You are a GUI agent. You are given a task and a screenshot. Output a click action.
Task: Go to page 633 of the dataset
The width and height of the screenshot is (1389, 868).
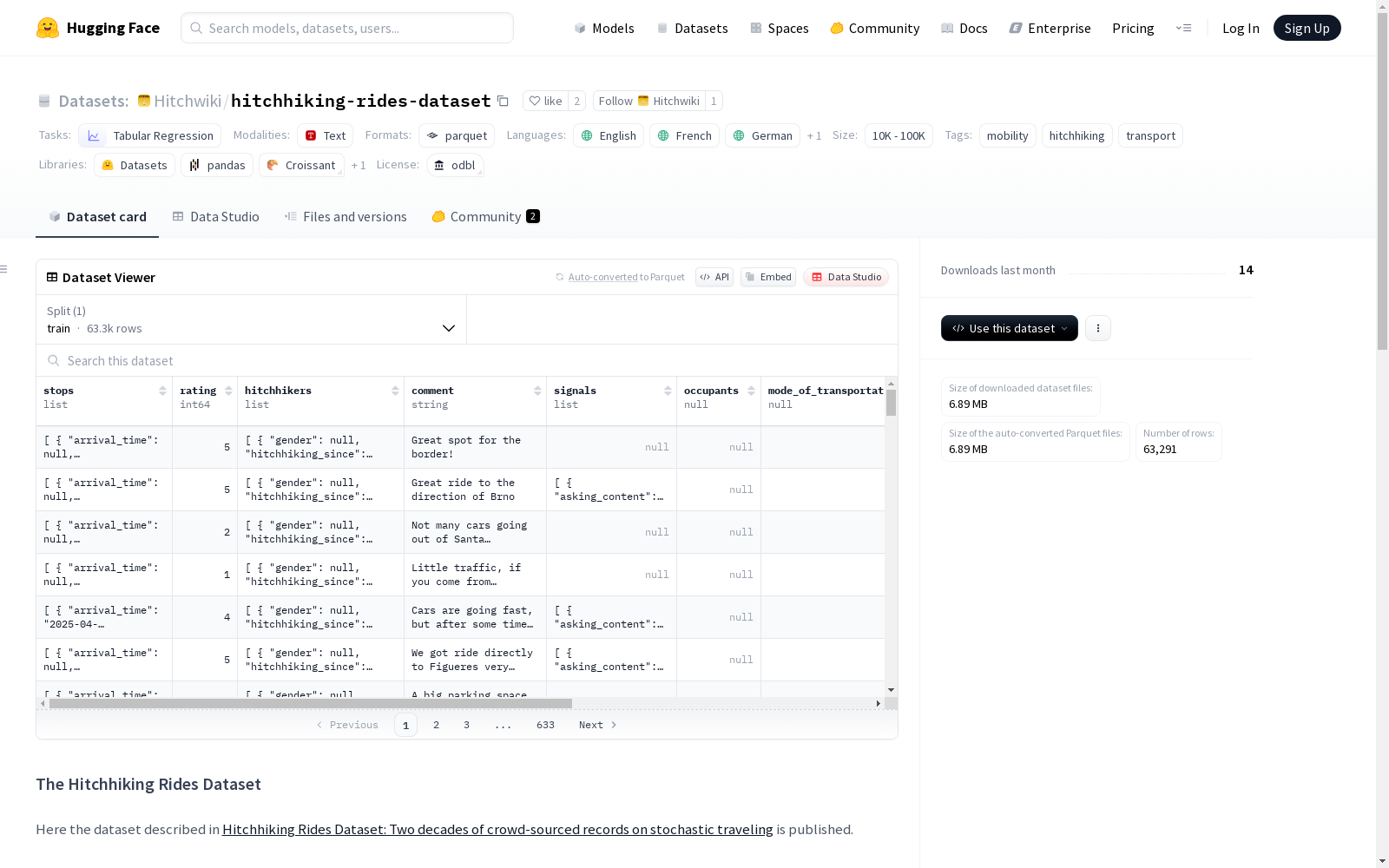(x=545, y=725)
